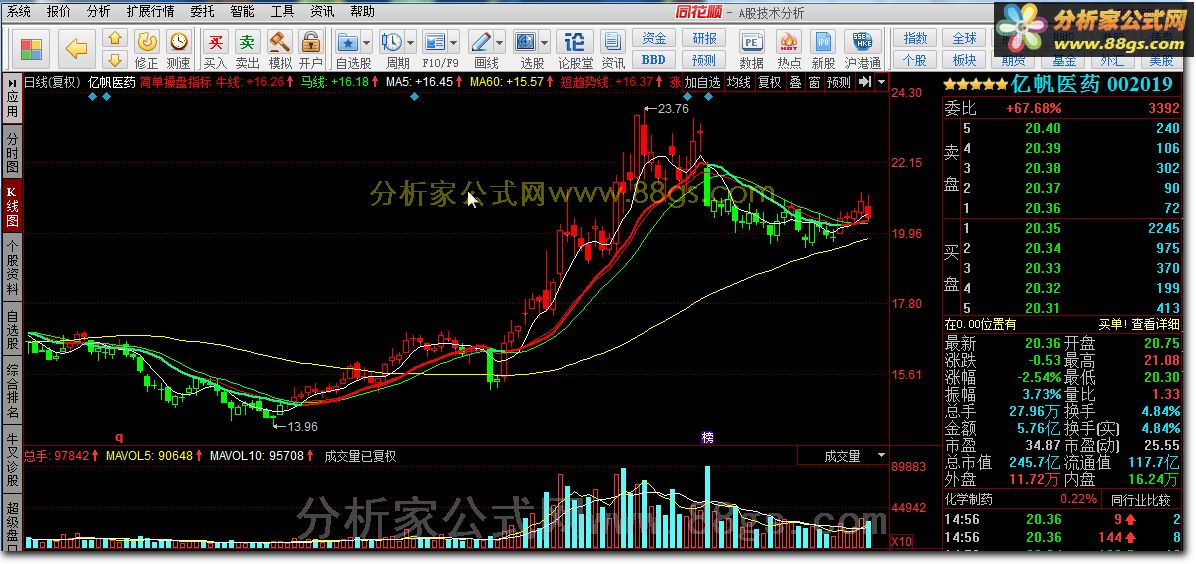The height and width of the screenshot is (564, 1196).
Task: Click the 数据 PE icon
Action: [x=751, y=42]
